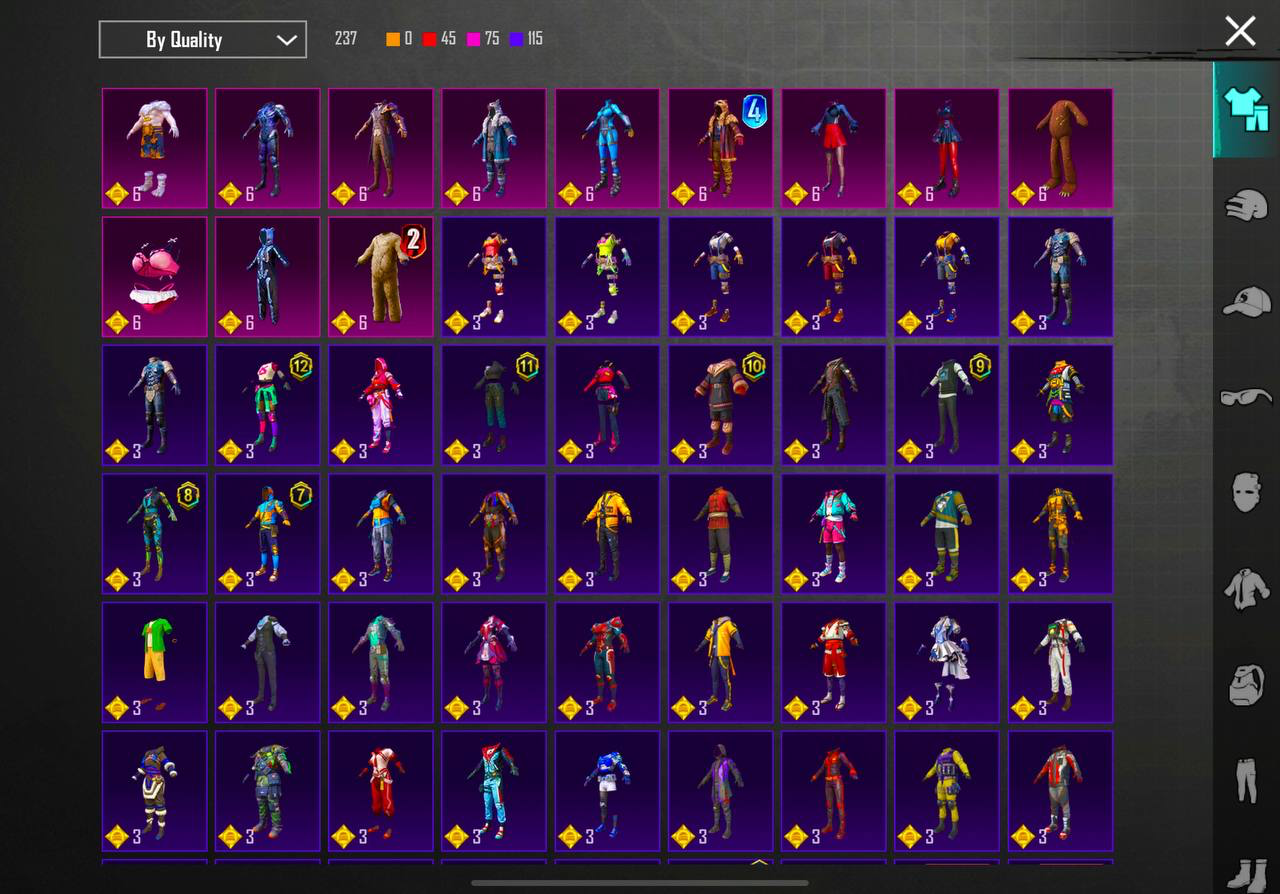This screenshot has width=1280, height=894.
Task: Pick the outfit marked with badge 9
Action: [947, 405]
